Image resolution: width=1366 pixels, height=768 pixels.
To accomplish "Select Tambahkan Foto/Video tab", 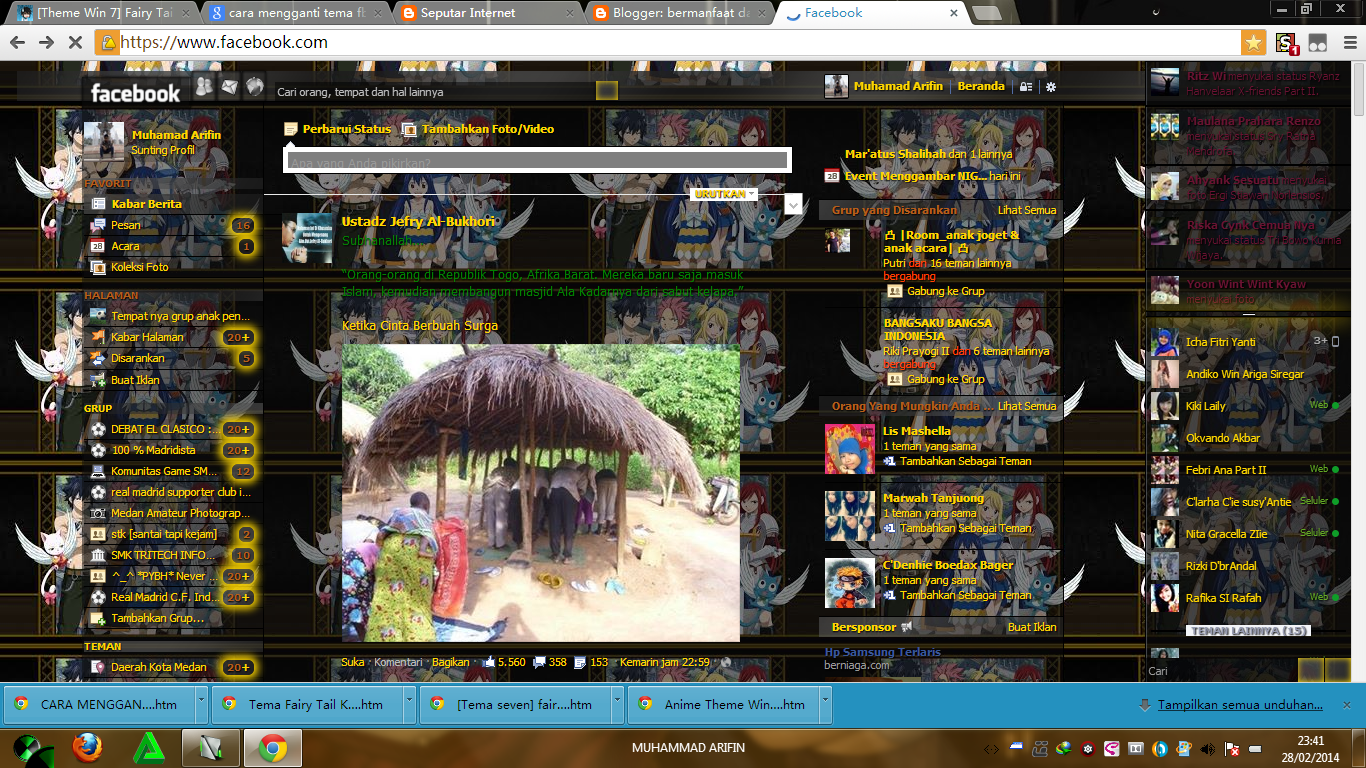I will click(x=478, y=129).
